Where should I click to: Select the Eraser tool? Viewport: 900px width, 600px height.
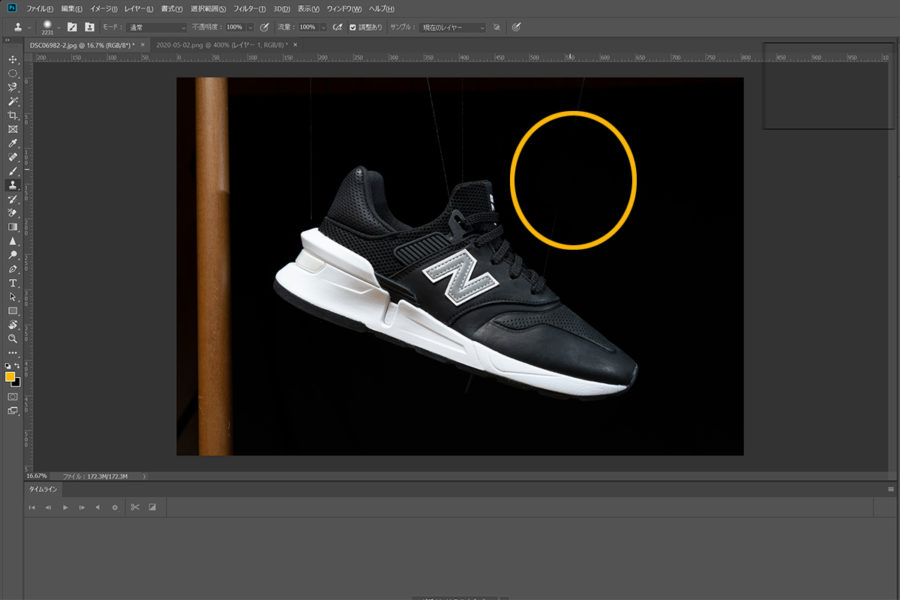[13, 213]
